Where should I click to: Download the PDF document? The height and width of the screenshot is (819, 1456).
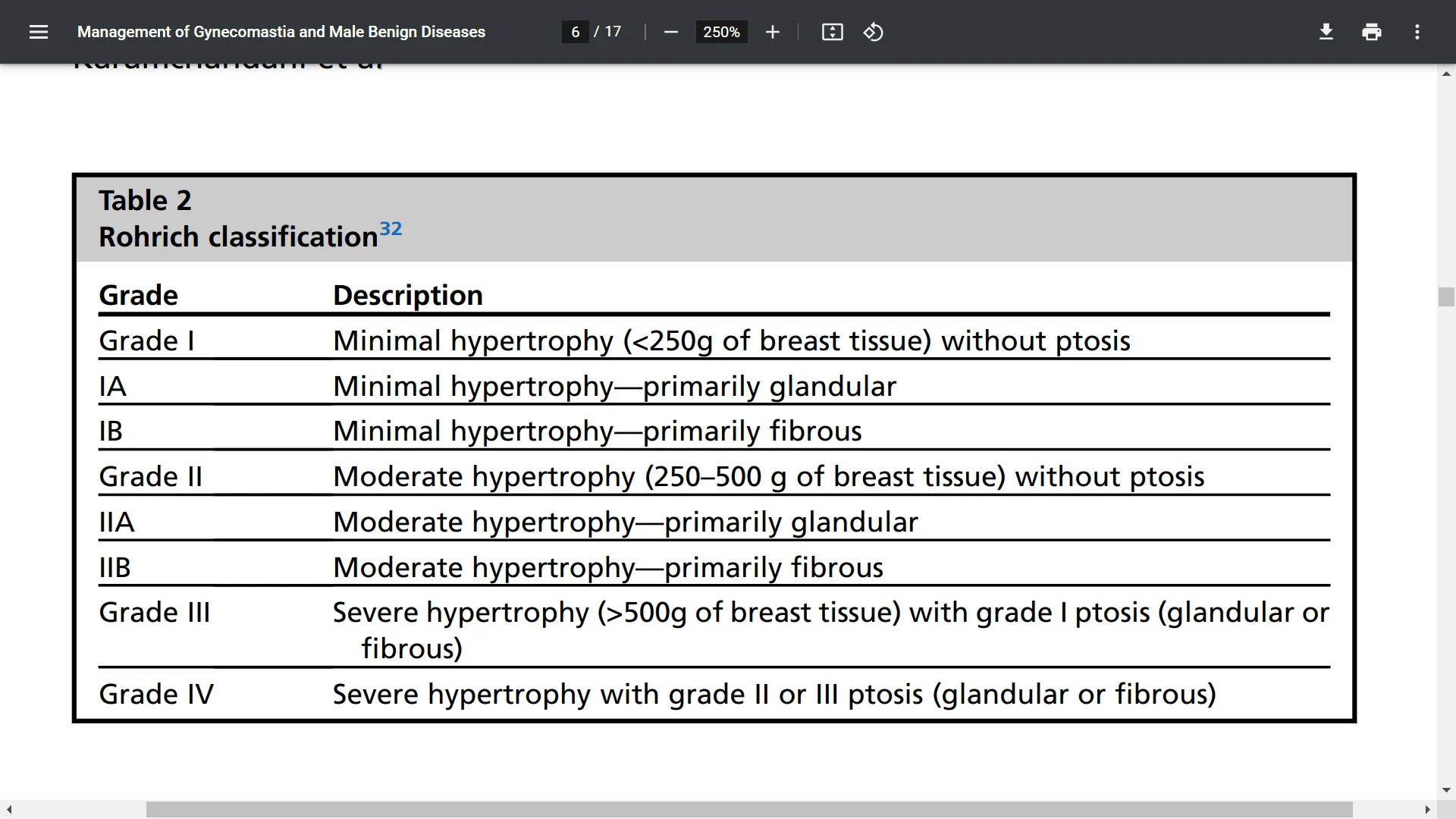(x=1326, y=32)
